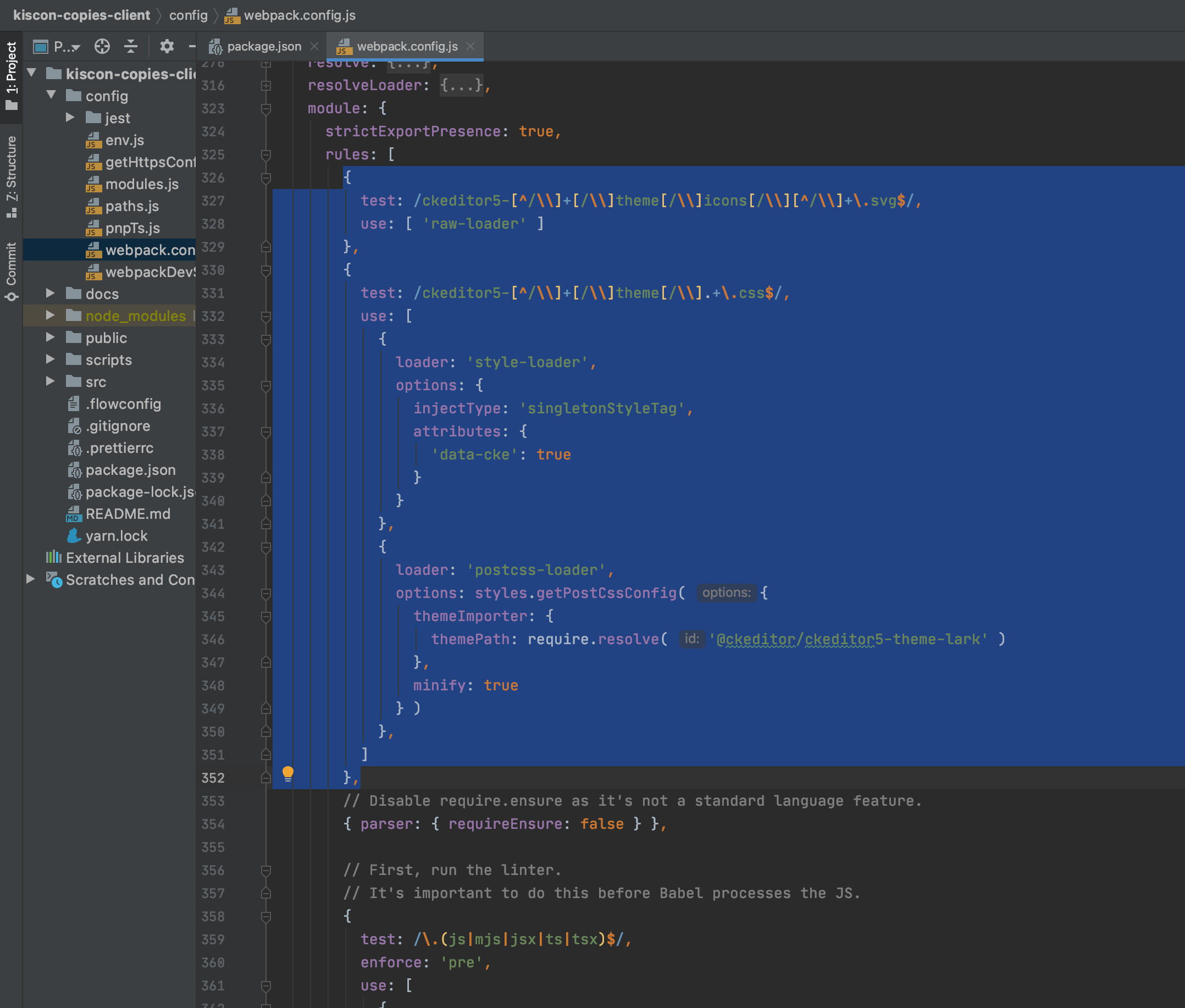The height and width of the screenshot is (1008, 1185).
Task: Toggle the Project tool window button
Action: tap(12, 75)
